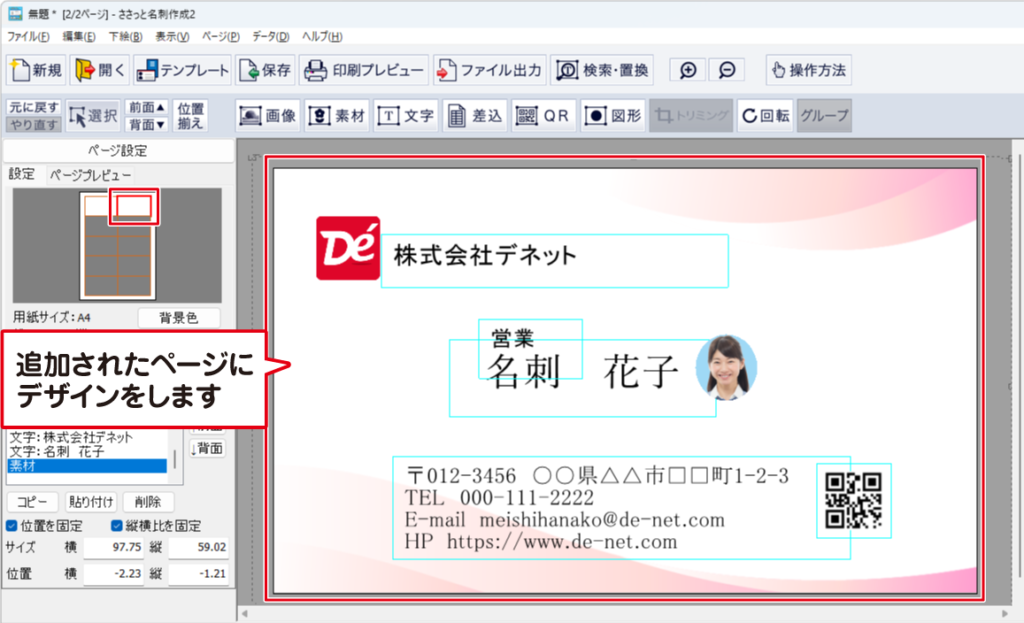Viewport: 1024px width, 623px height.
Task: Open 印刷プレビュー print preview
Action: [364, 70]
